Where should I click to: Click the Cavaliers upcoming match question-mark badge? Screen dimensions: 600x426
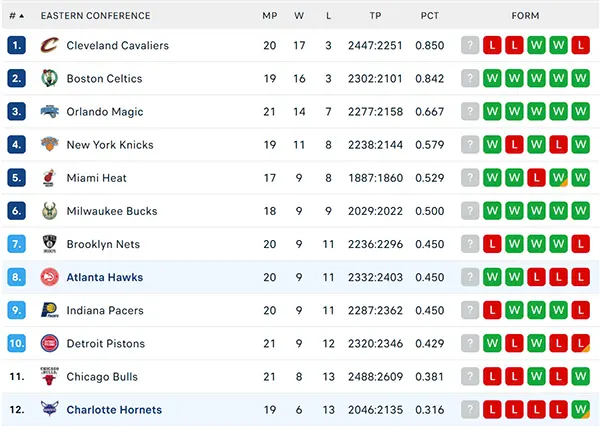[x=470, y=45]
